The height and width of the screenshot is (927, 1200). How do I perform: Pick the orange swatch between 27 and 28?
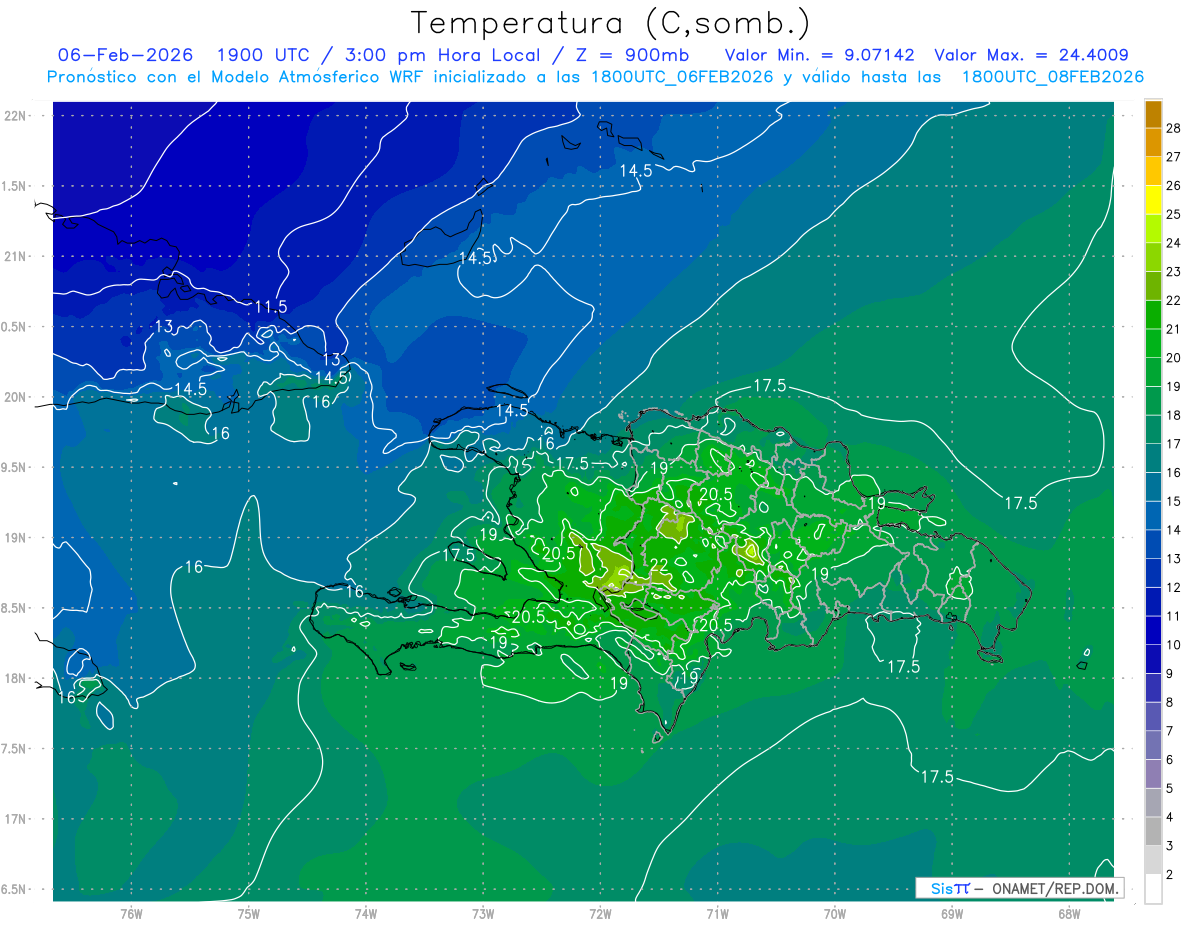pyautogui.click(x=1153, y=142)
